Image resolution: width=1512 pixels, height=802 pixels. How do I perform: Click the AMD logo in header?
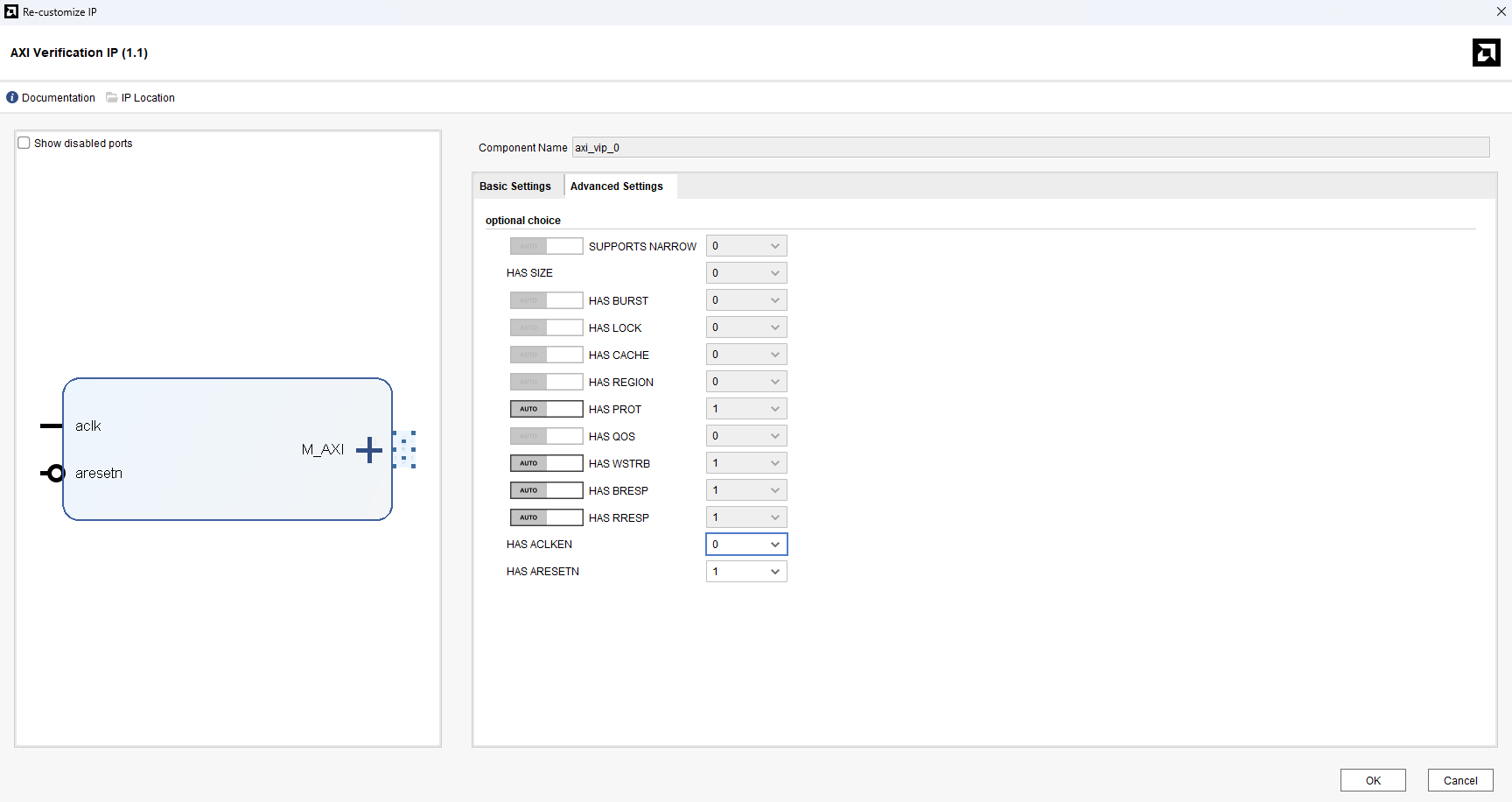1486,53
